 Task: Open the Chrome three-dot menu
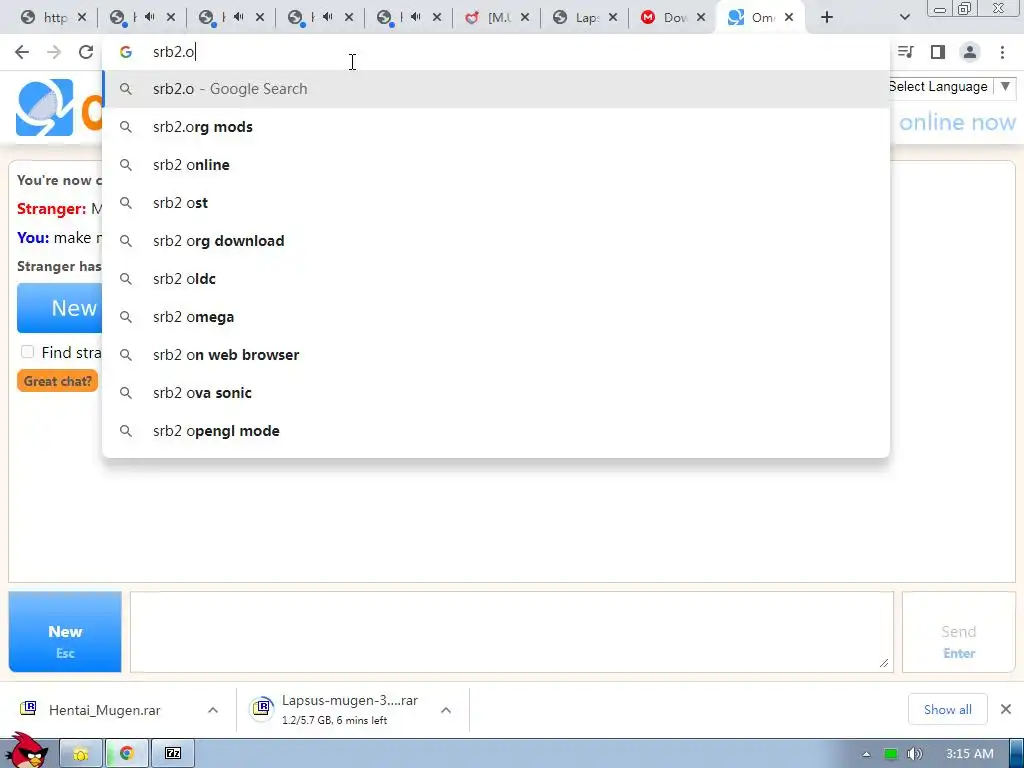pyautogui.click(x=1002, y=52)
